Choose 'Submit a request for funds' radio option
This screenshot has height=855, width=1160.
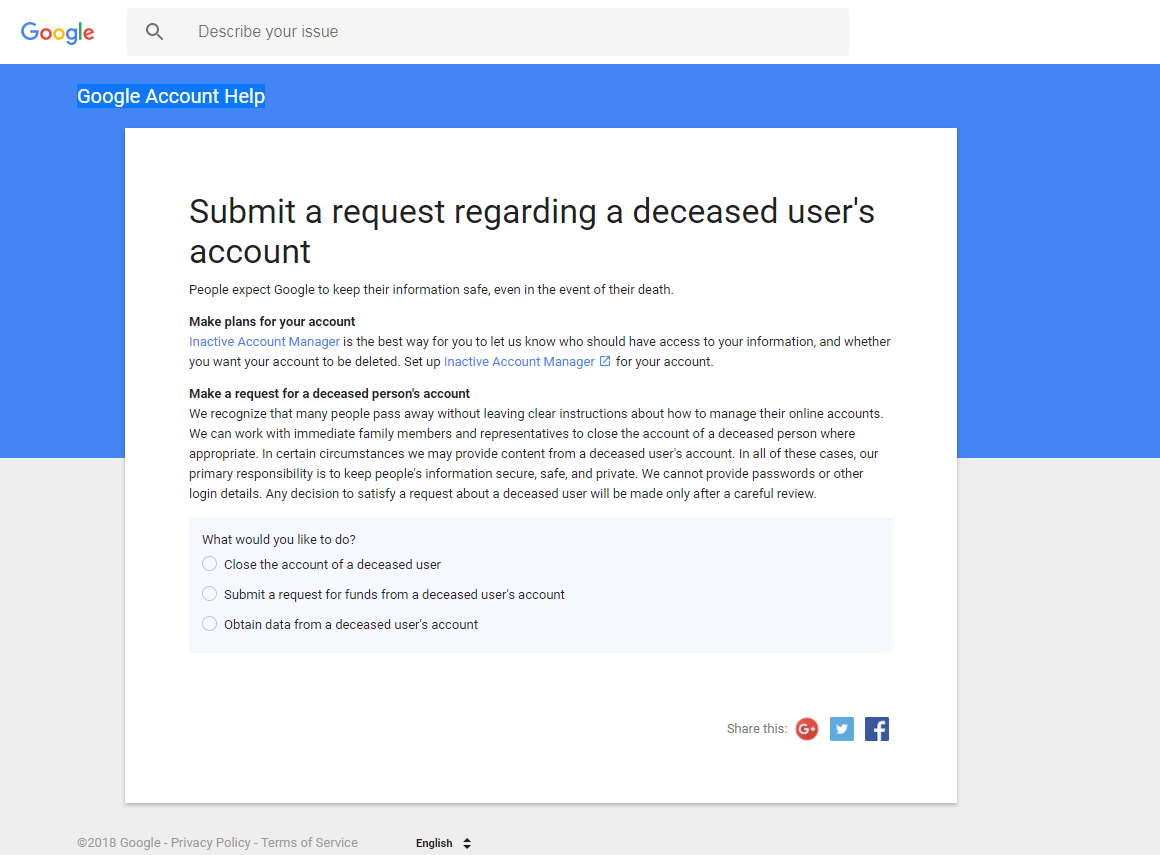pos(210,594)
